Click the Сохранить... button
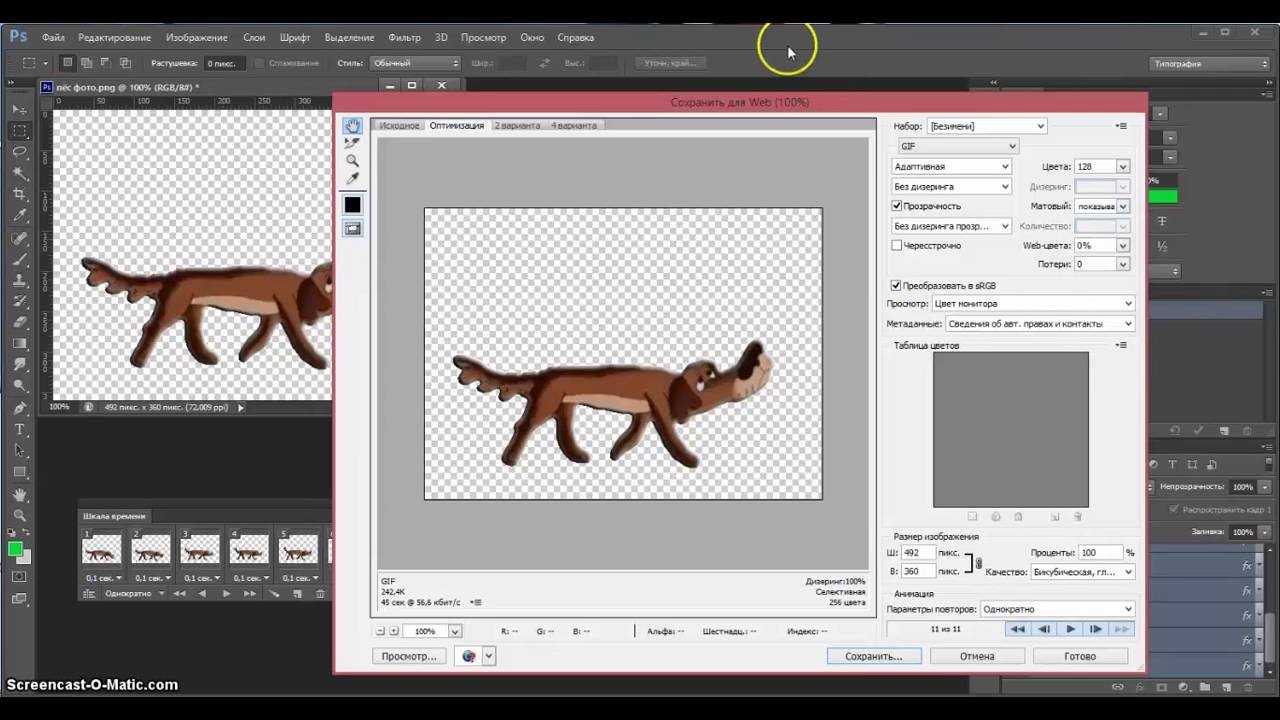The height and width of the screenshot is (720, 1280). [873, 656]
